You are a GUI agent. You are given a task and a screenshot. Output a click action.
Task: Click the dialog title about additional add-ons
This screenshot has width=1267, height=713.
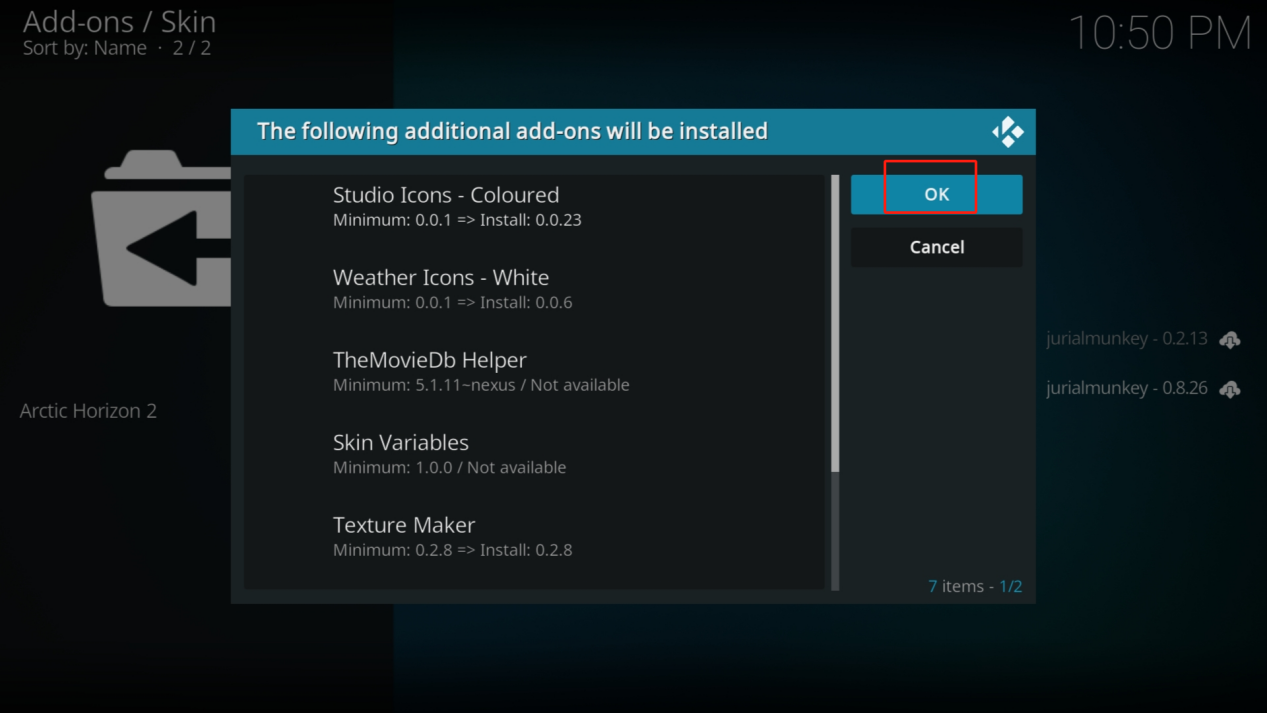512,131
